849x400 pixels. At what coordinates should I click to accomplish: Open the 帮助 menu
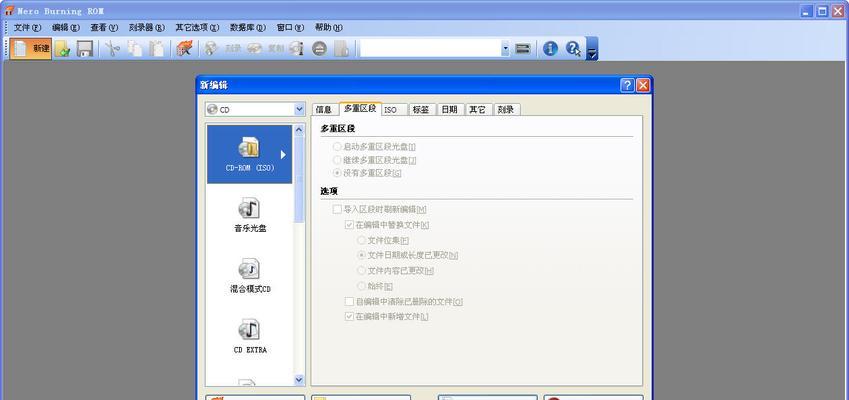(x=329, y=28)
